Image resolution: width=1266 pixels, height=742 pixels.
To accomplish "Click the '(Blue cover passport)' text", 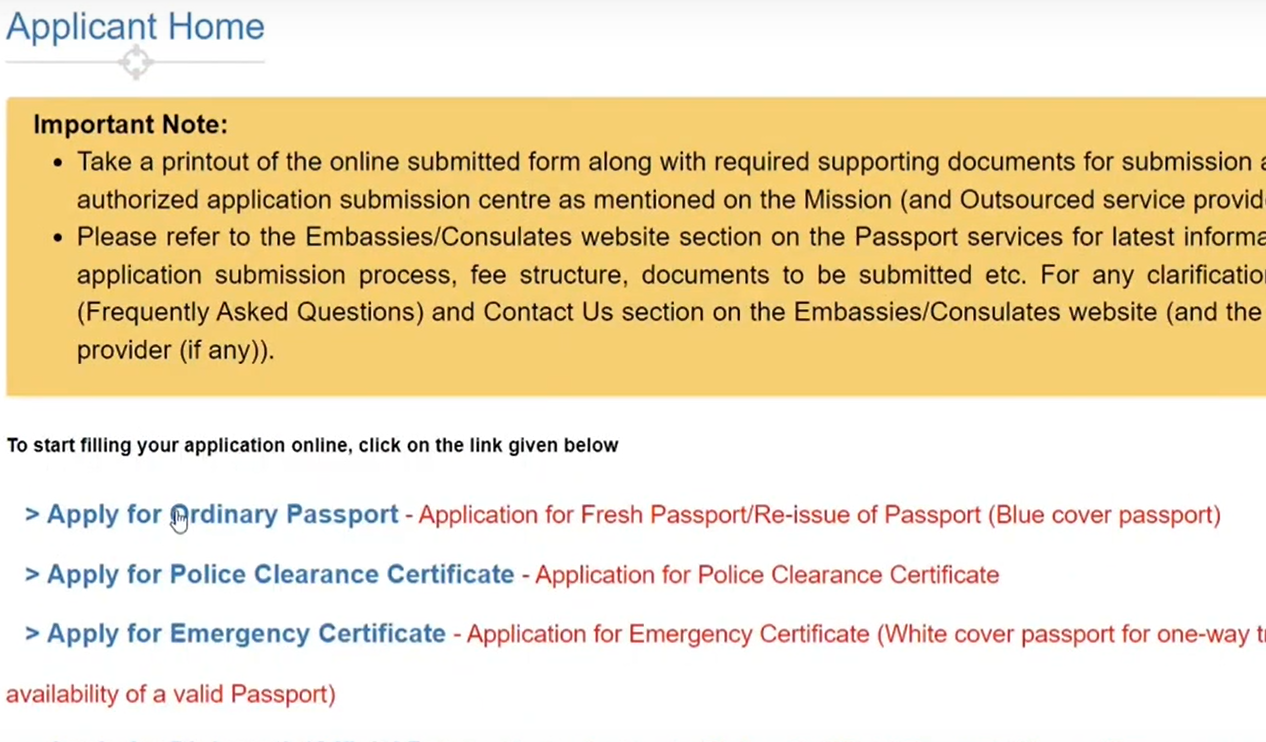I will coord(1104,515).
